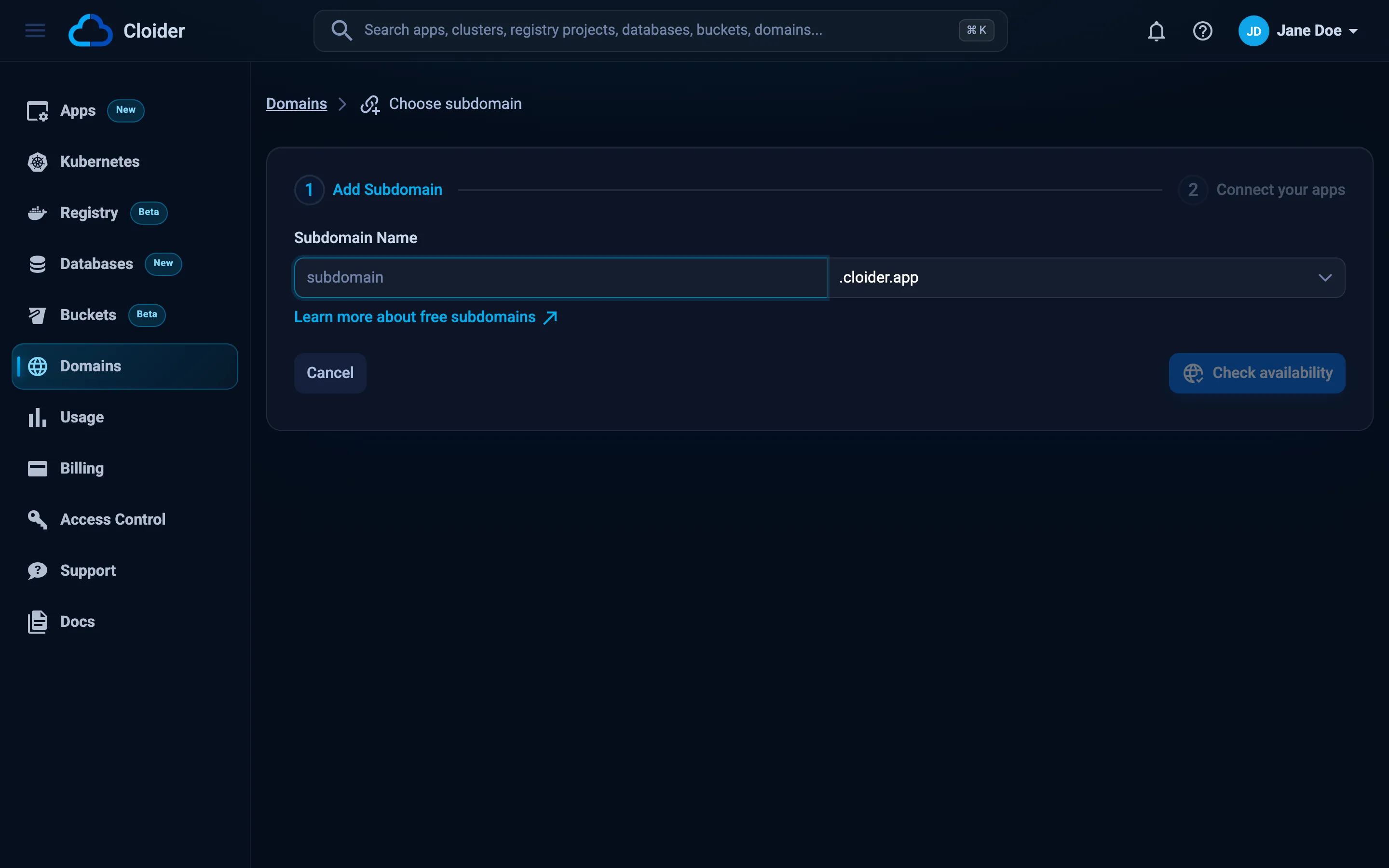The image size is (1389, 868).
Task: Click the dropdown chevron of domain suffix
Action: tap(1325, 278)
